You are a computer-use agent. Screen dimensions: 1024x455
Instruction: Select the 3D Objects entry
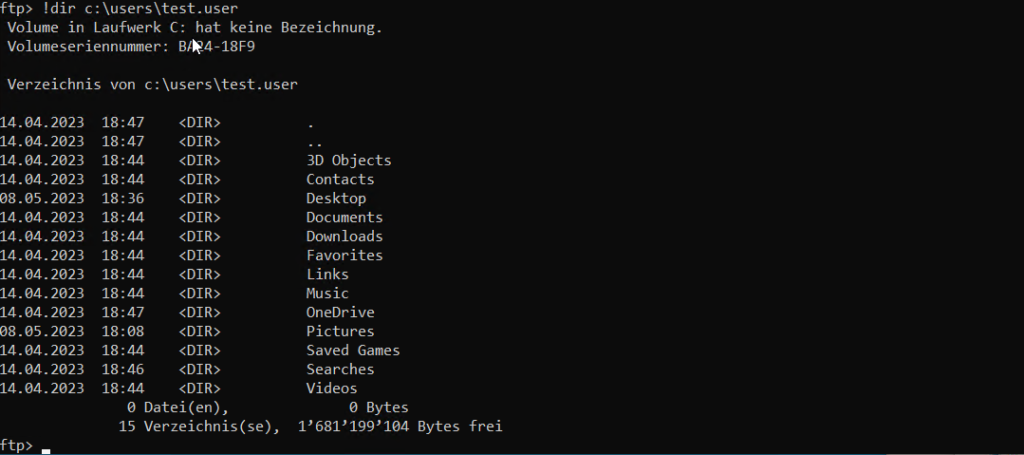tap(349, 161)
